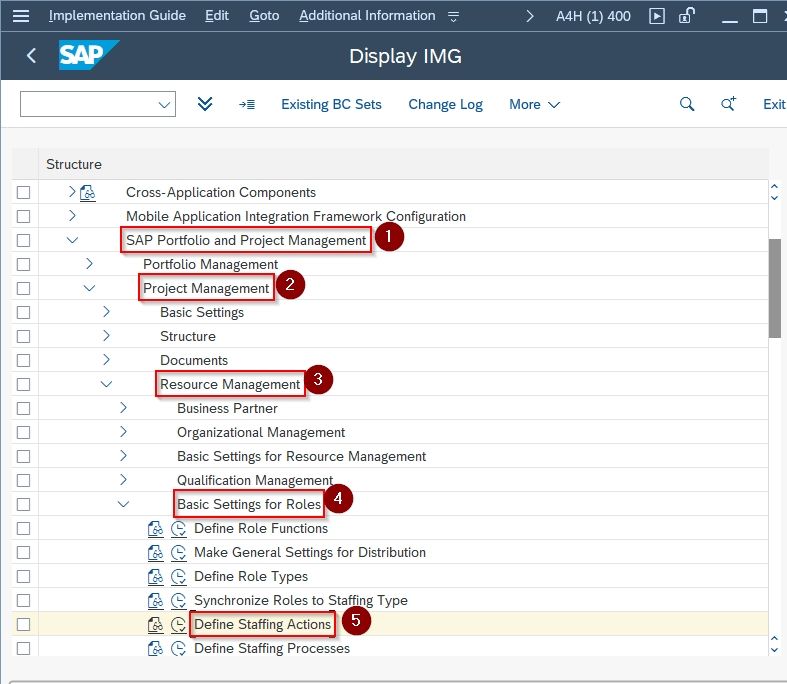Expand Basic Settings for Resource Management node
The width and height of the screenshot is (787, 684).
point(123,456)
